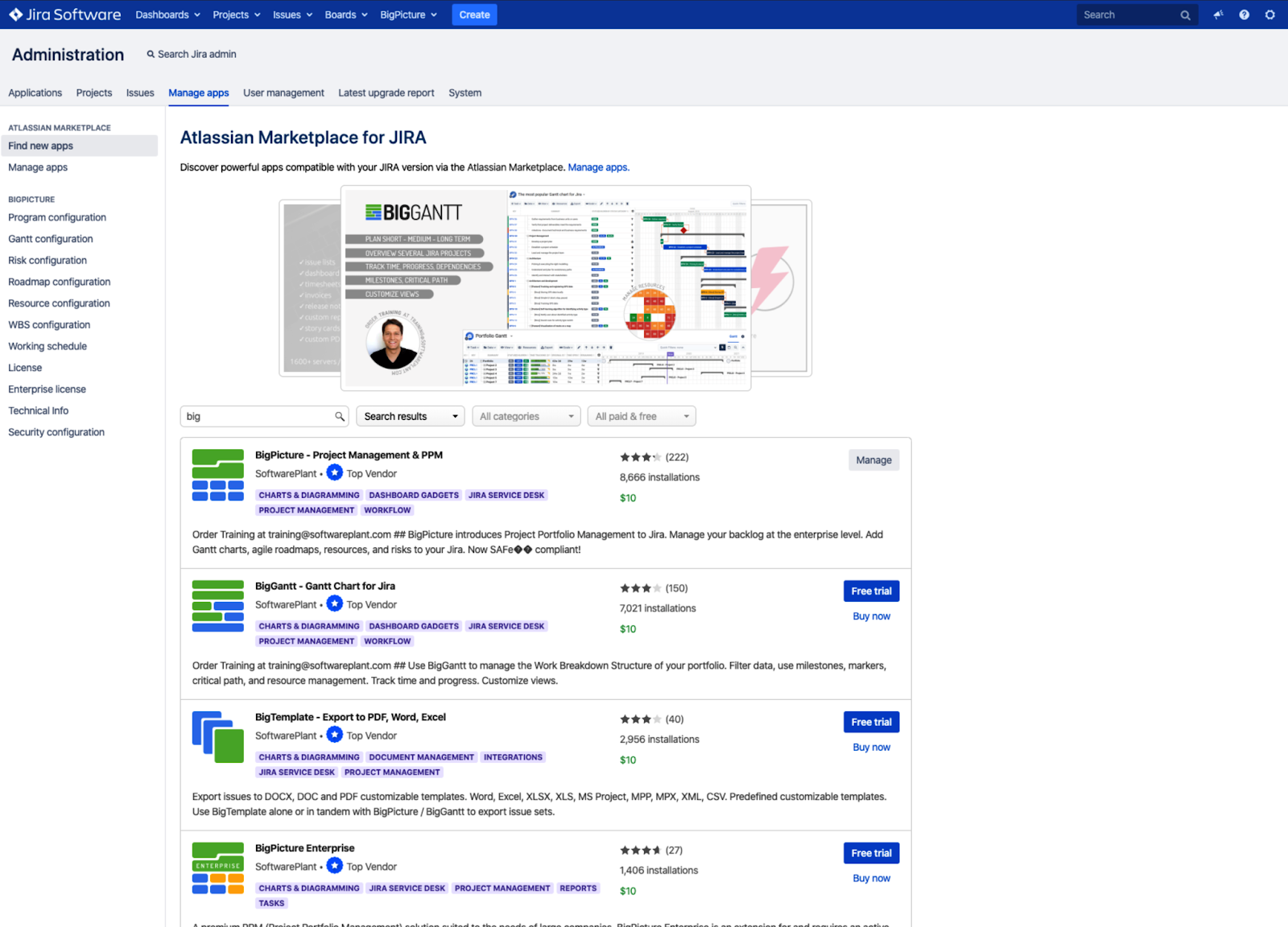Open Working schedule in sidebar
Screen dimensions: 1288x927
47,346
